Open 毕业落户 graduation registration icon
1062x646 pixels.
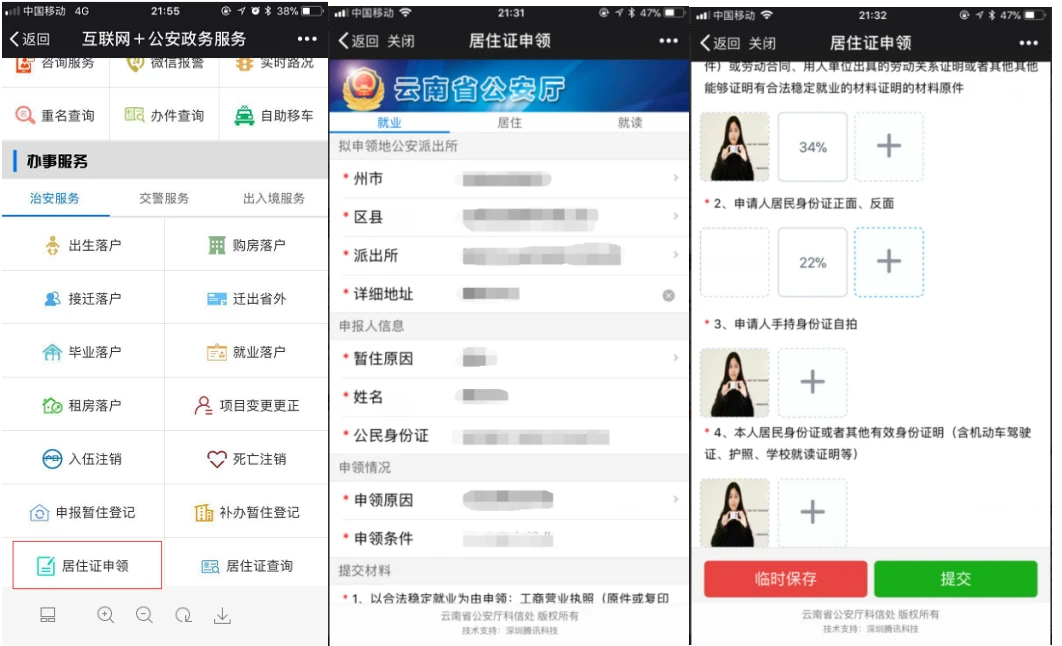[x=52, y=352]
